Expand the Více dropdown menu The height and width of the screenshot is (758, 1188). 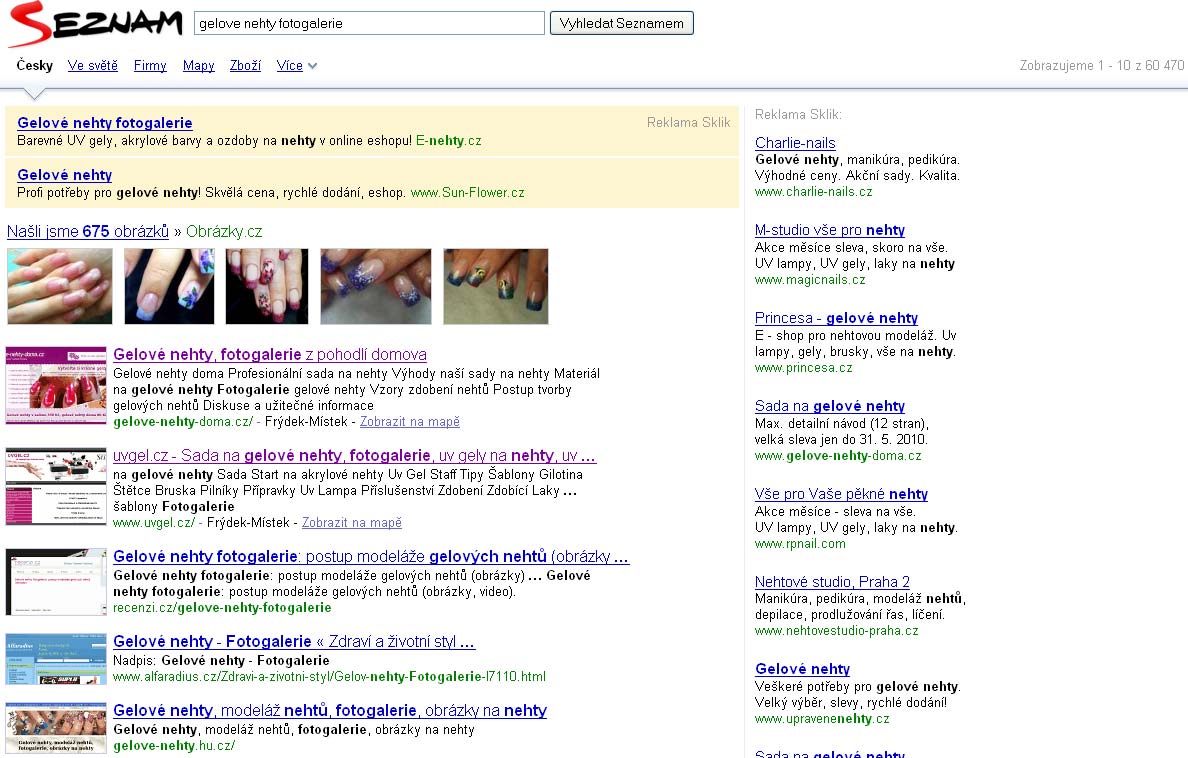(296, 65)
